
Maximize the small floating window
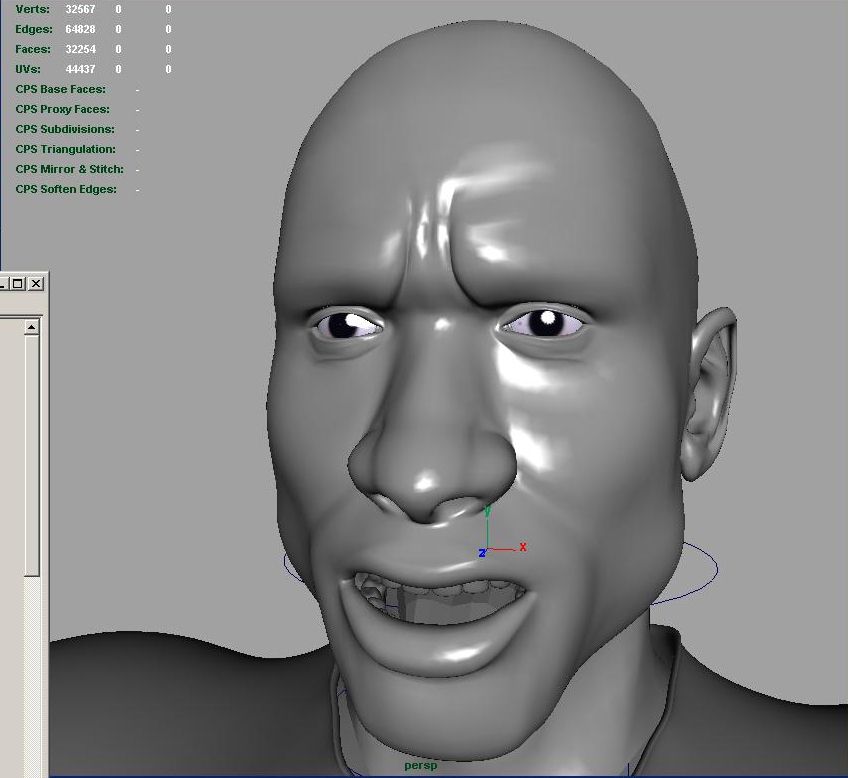click(x=18, y=284)
